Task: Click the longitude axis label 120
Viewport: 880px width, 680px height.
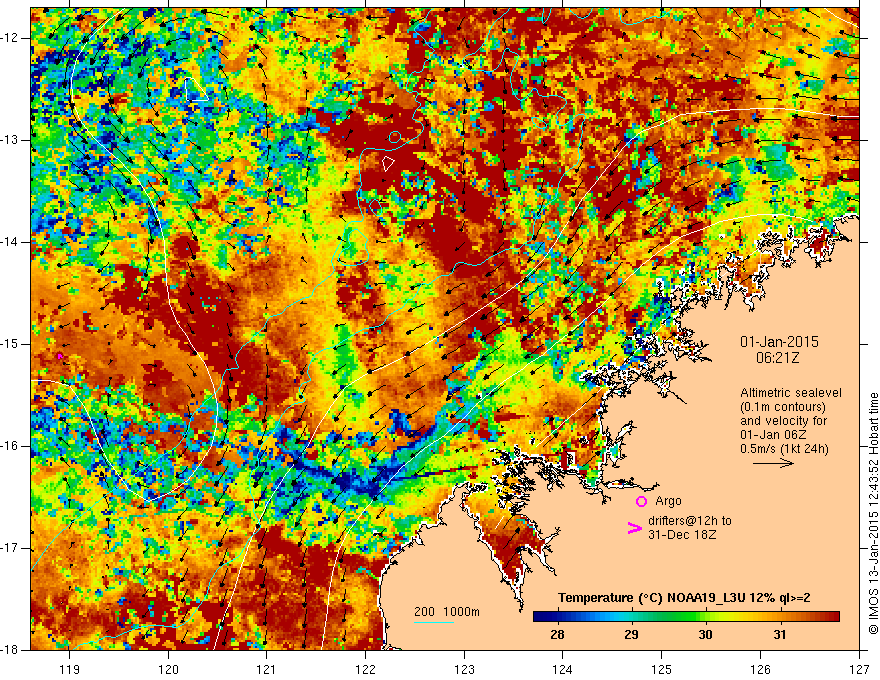Action: tap(168, 669)
